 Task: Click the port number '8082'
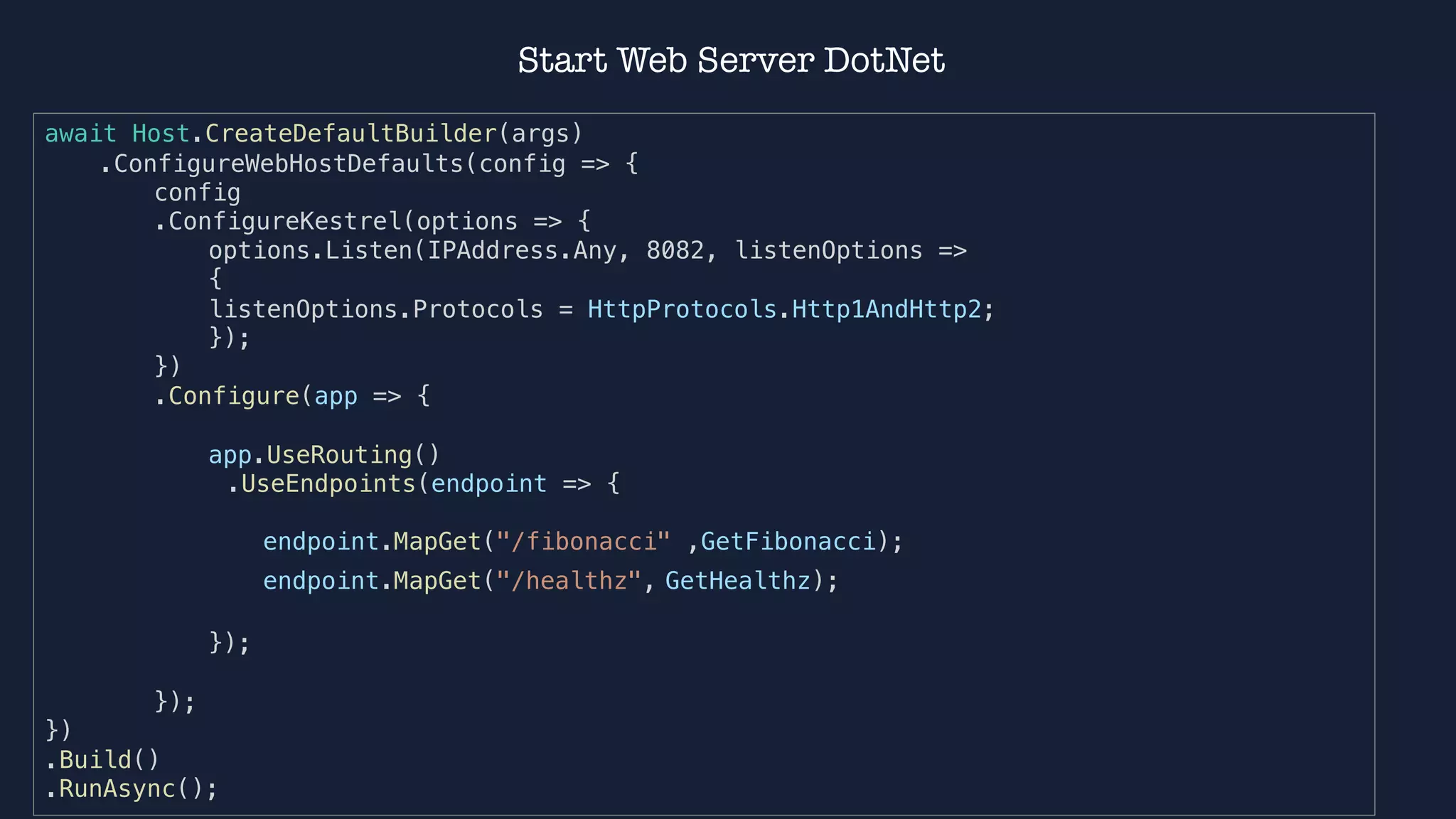675,251
